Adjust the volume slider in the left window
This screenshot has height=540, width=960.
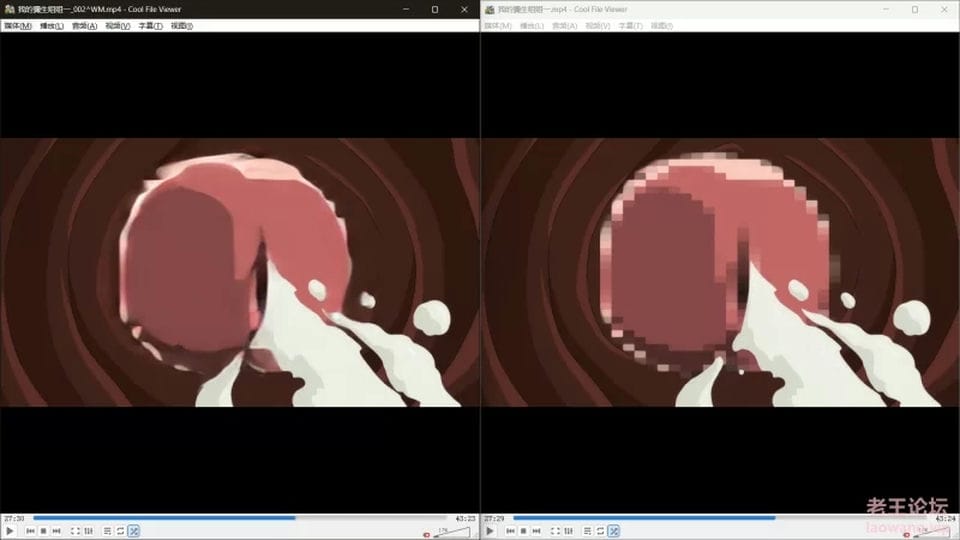click(x=452, y=533)
